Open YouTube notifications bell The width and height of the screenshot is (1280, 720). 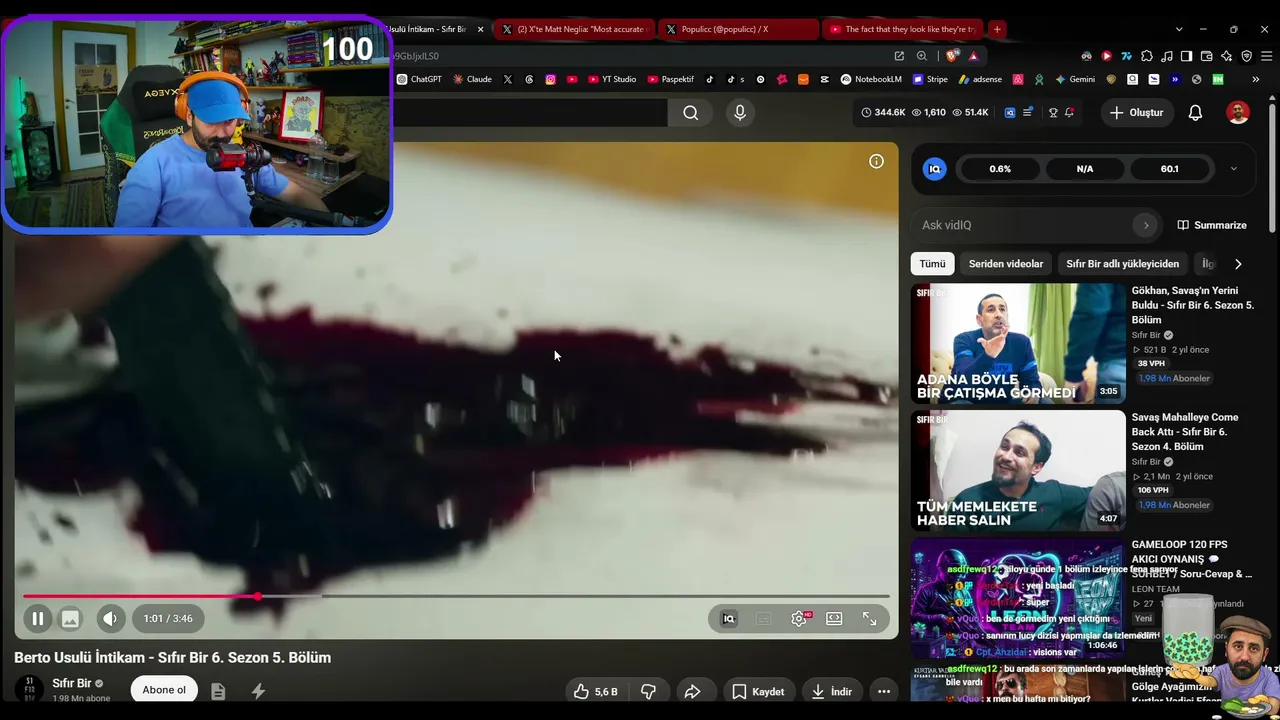pos(1195,113)
